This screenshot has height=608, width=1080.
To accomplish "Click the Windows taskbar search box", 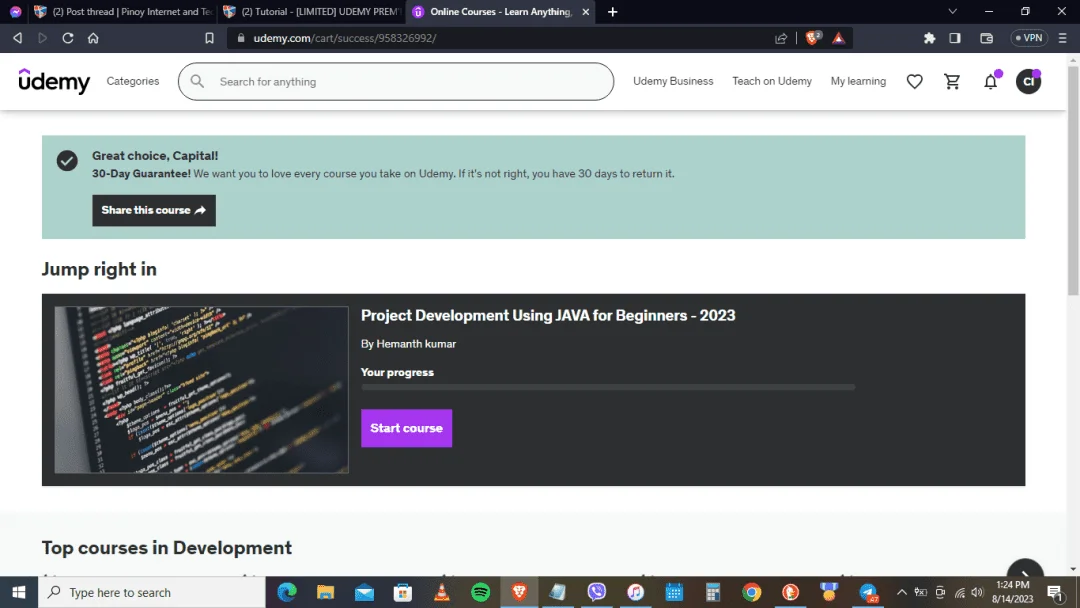I will pos(152,592).
